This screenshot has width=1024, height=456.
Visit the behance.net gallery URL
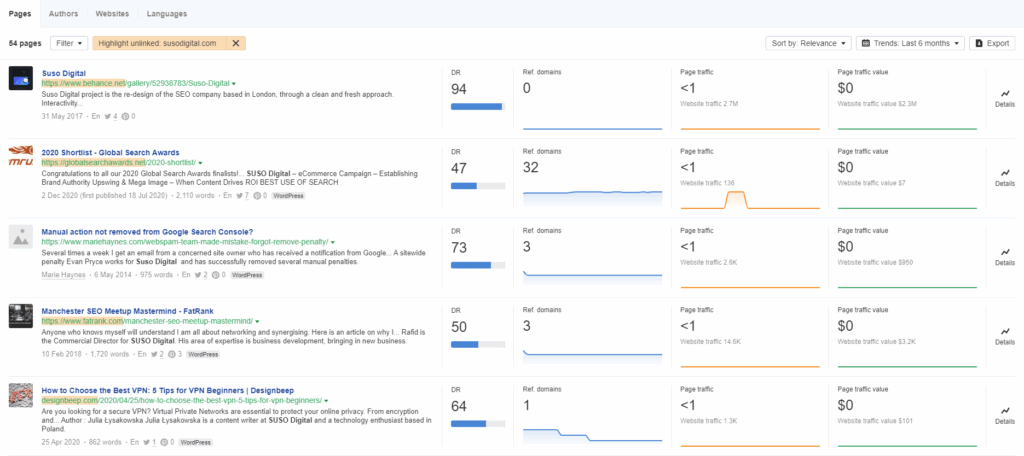(x=136, y=84)
